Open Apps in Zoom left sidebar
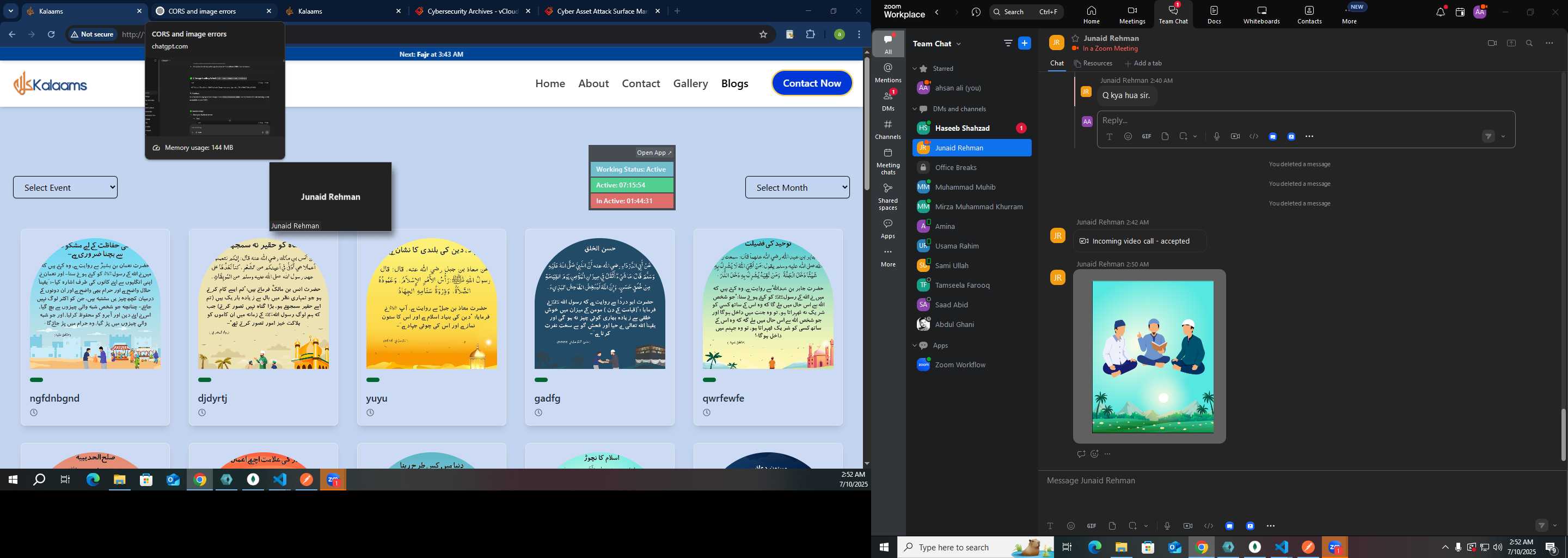 (x=888, y=229)
